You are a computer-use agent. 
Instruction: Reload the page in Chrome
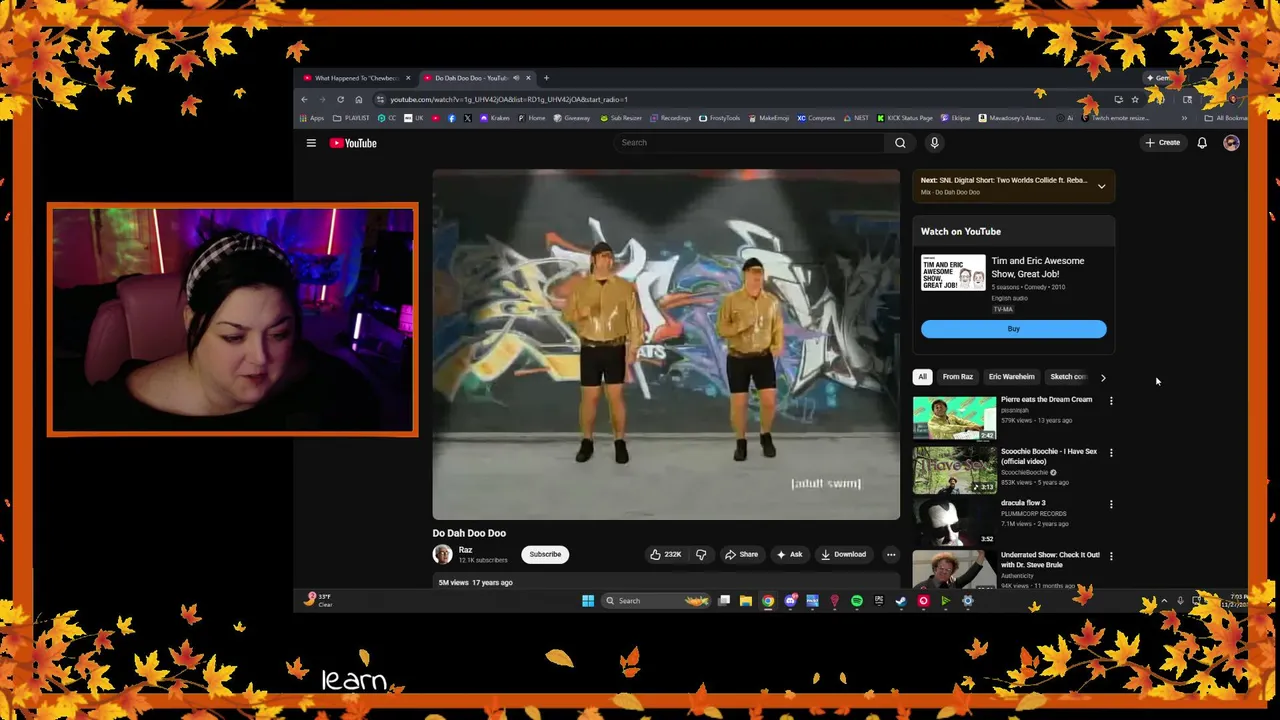tap(340, 99)
